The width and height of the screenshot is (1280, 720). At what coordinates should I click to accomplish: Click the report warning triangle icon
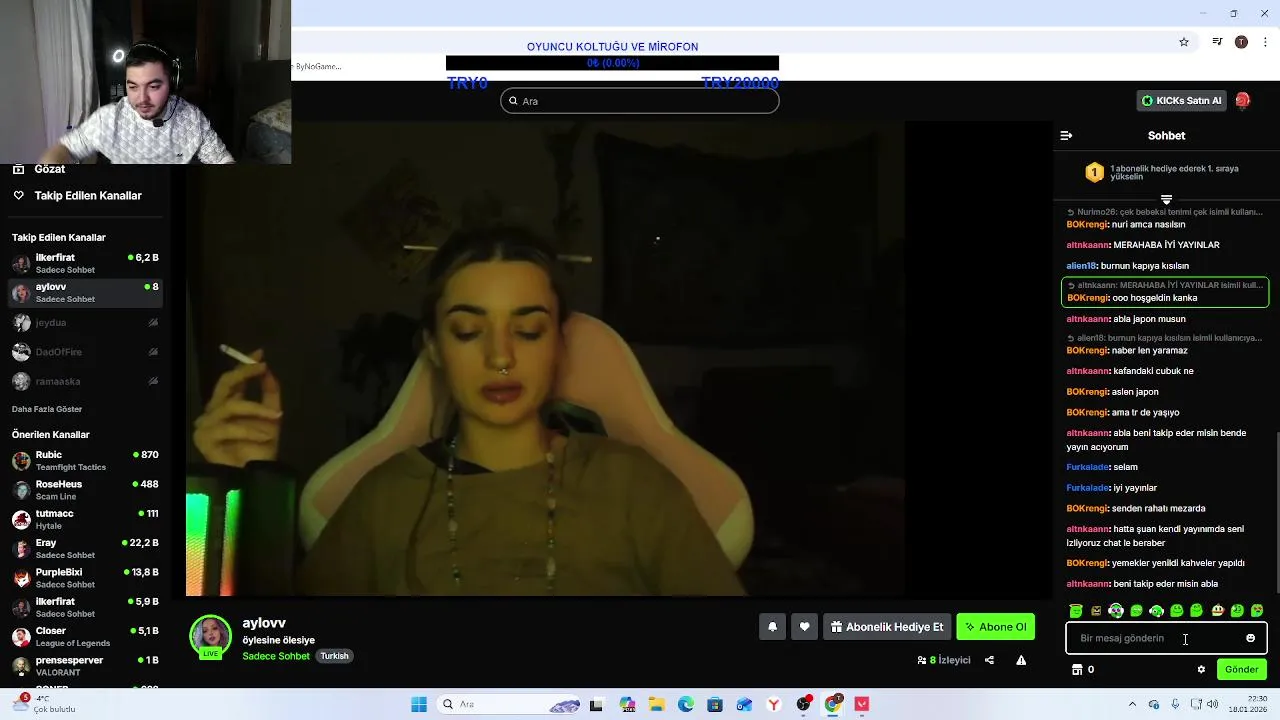point(1021,660)
